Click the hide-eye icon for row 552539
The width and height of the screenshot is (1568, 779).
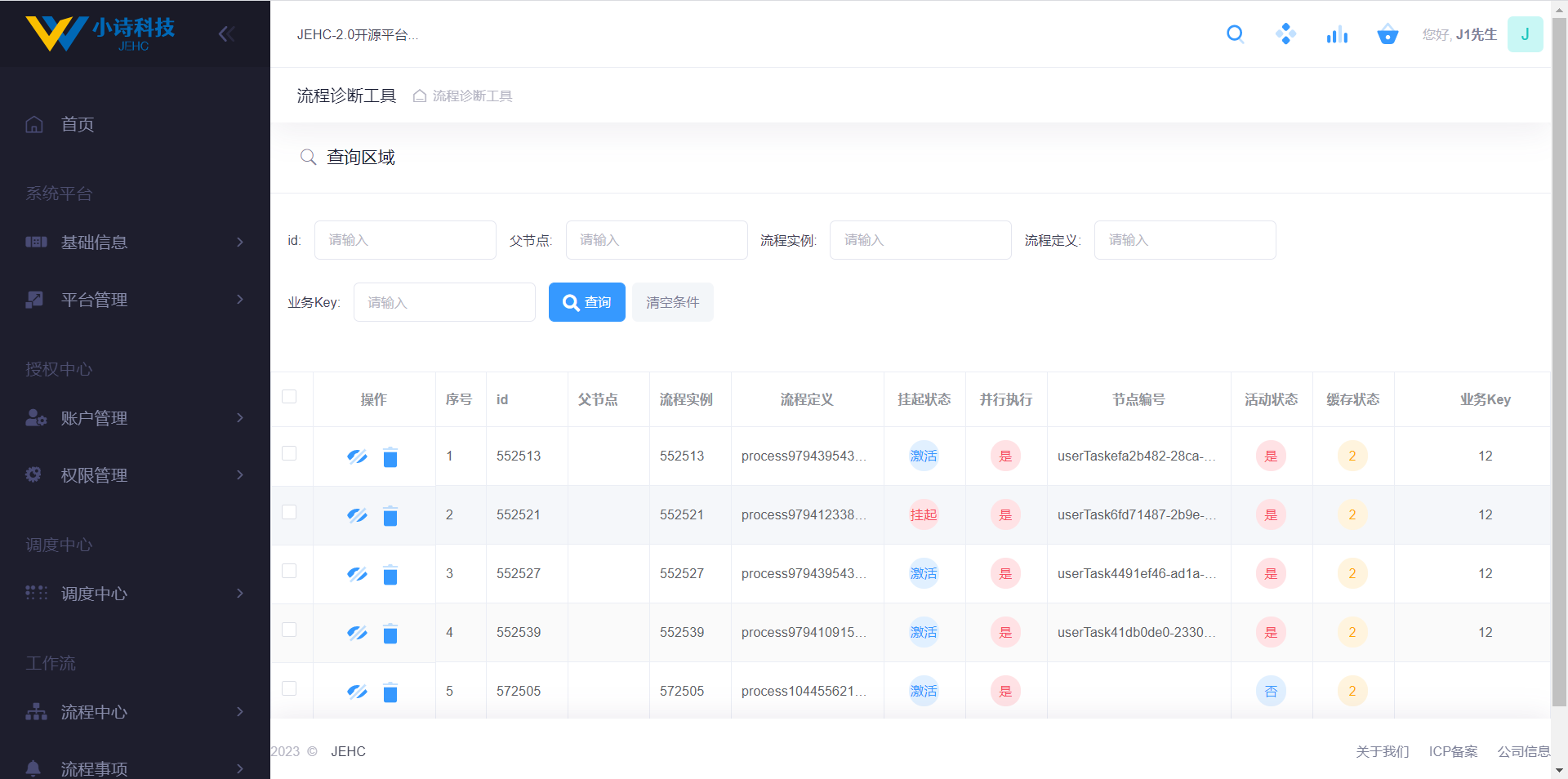[x=357, y=633]
